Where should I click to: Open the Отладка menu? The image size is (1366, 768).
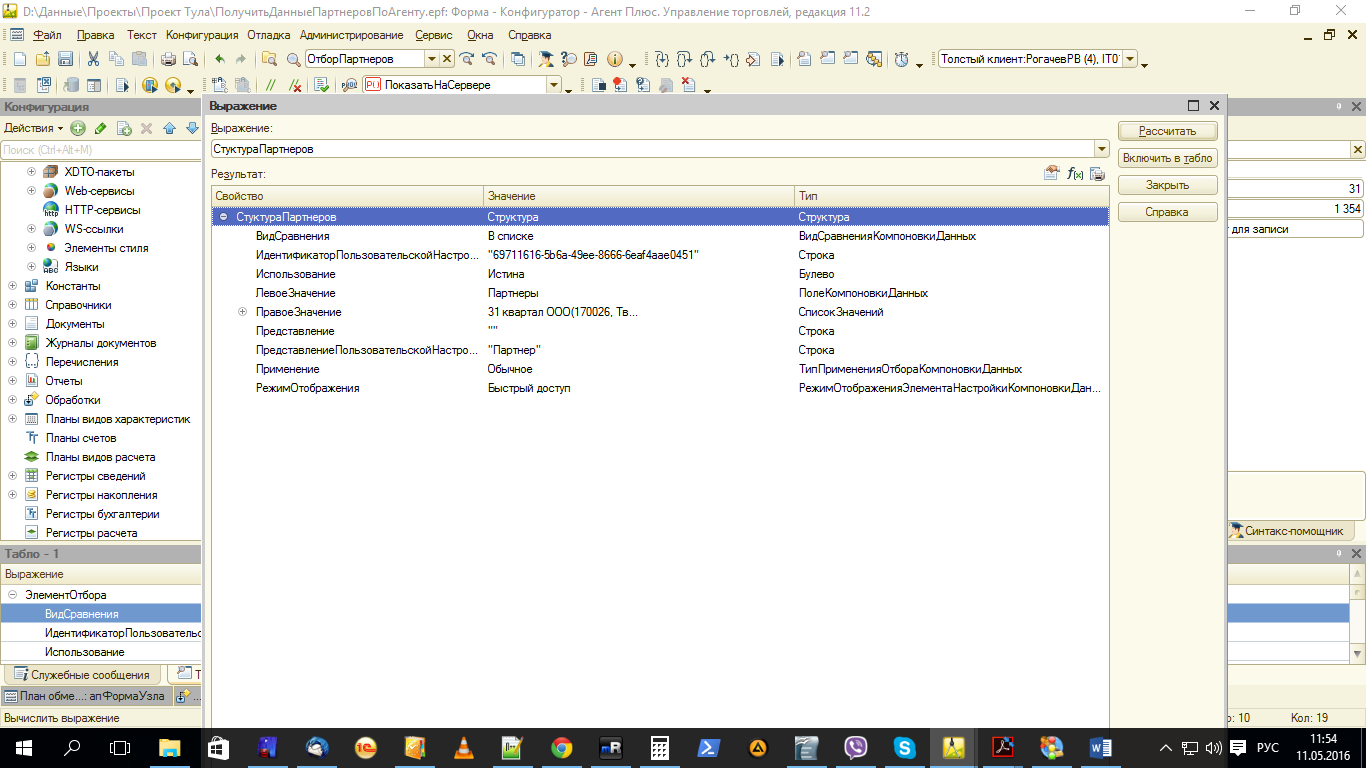pos(268,35)
